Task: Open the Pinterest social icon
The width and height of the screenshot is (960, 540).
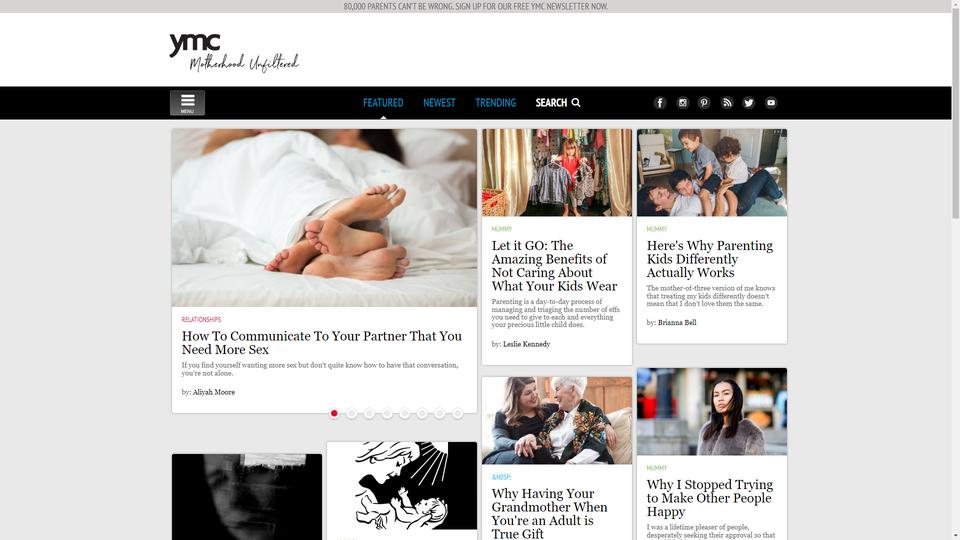Action: [704, 103]
